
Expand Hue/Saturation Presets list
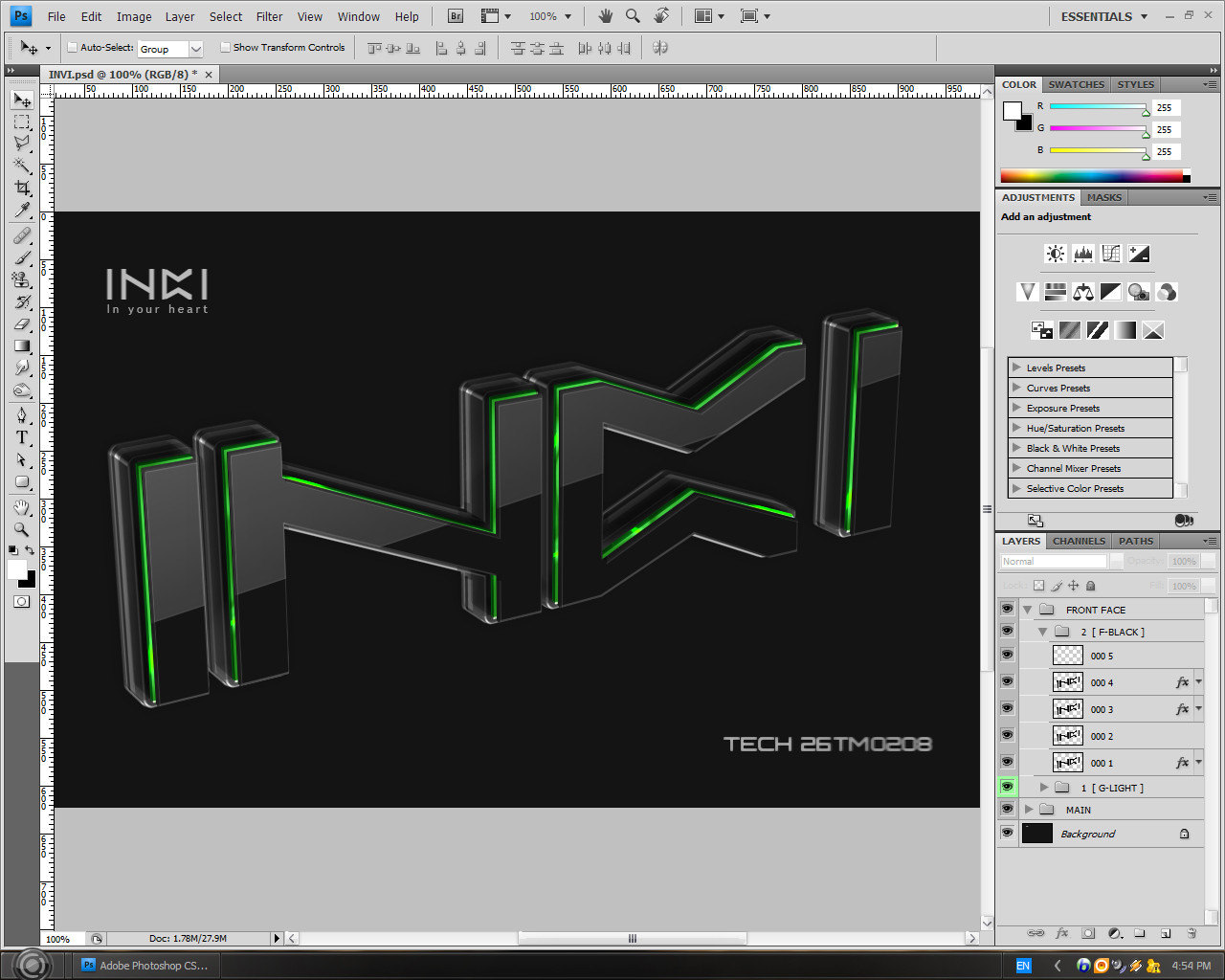1016,428
